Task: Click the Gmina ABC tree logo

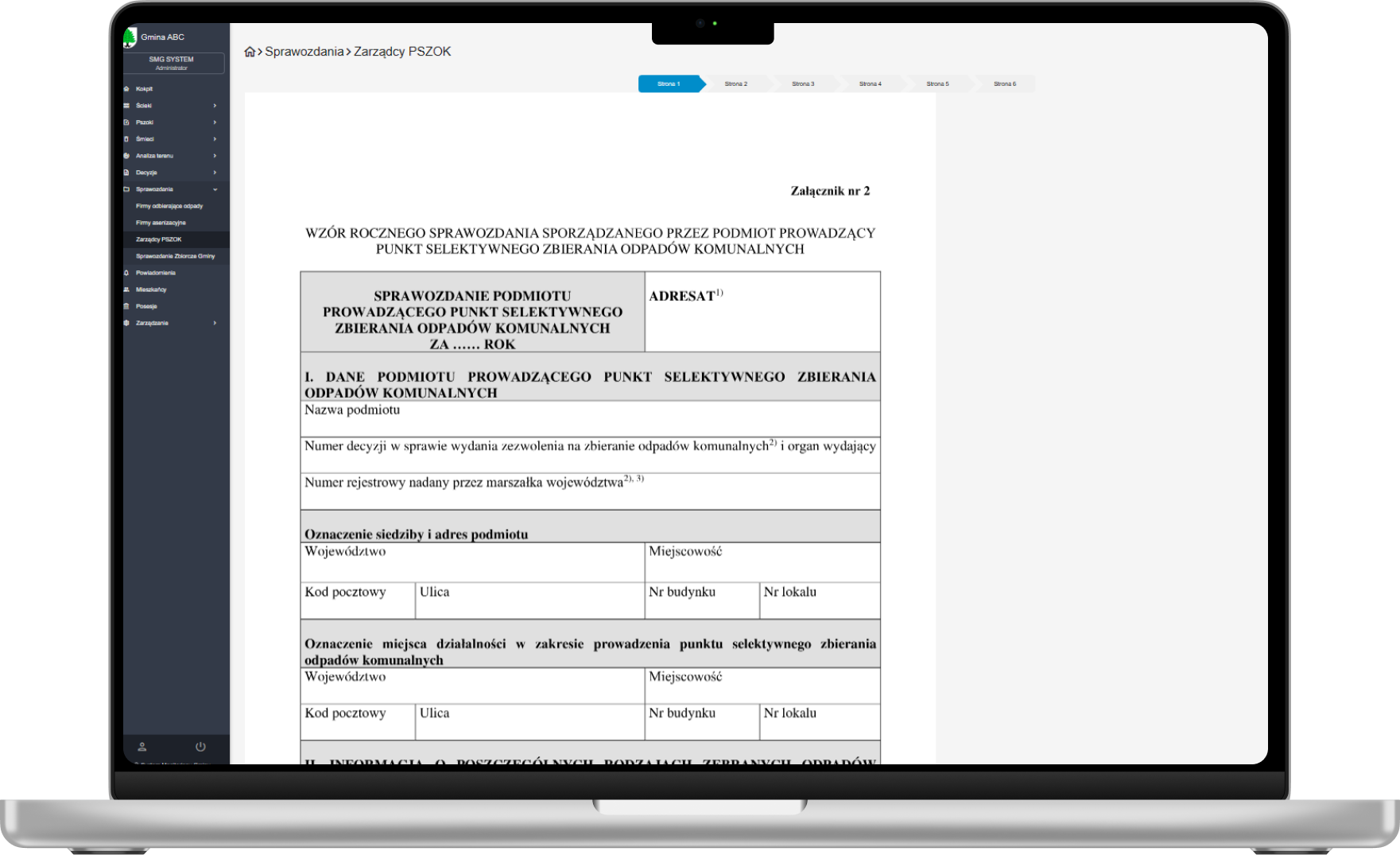Action: point(130,37)
